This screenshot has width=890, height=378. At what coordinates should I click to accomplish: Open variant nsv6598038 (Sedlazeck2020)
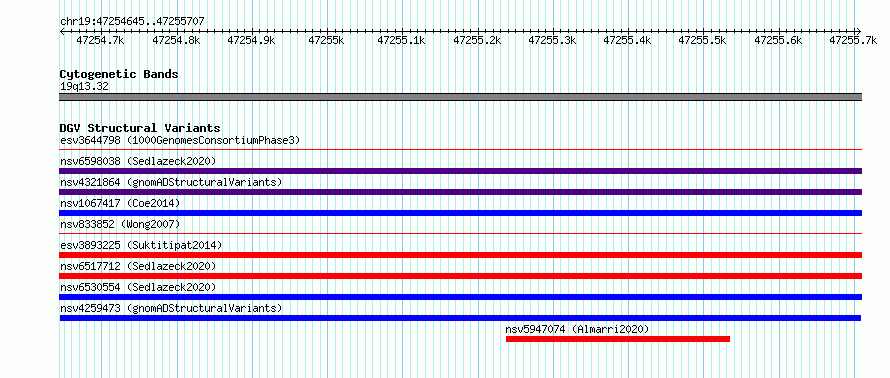pos(138,161)
